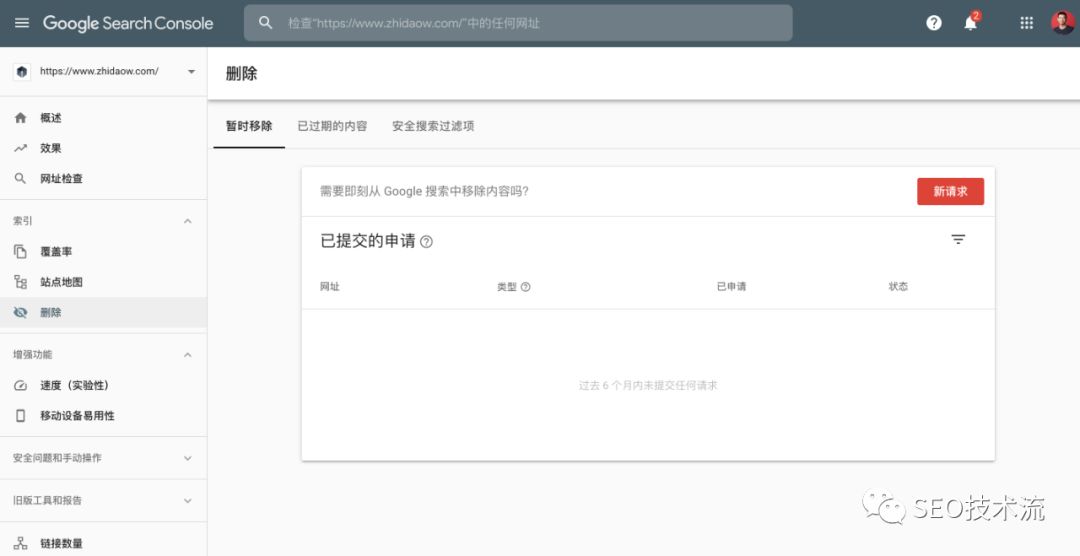The height and width of the screenshot is (556, 1080).
Task: Switch to the 安全搜索过滤项 tab
Action: coord(433,126)
